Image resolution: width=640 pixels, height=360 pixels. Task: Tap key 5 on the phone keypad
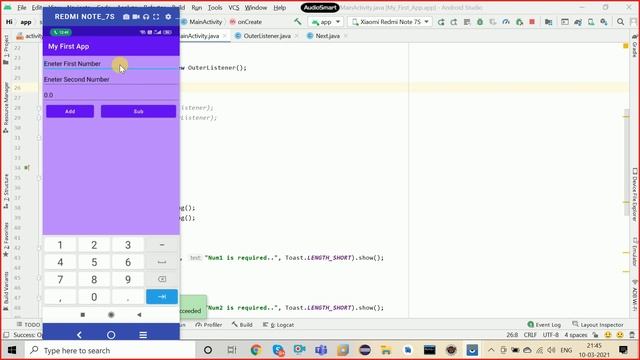94,262
